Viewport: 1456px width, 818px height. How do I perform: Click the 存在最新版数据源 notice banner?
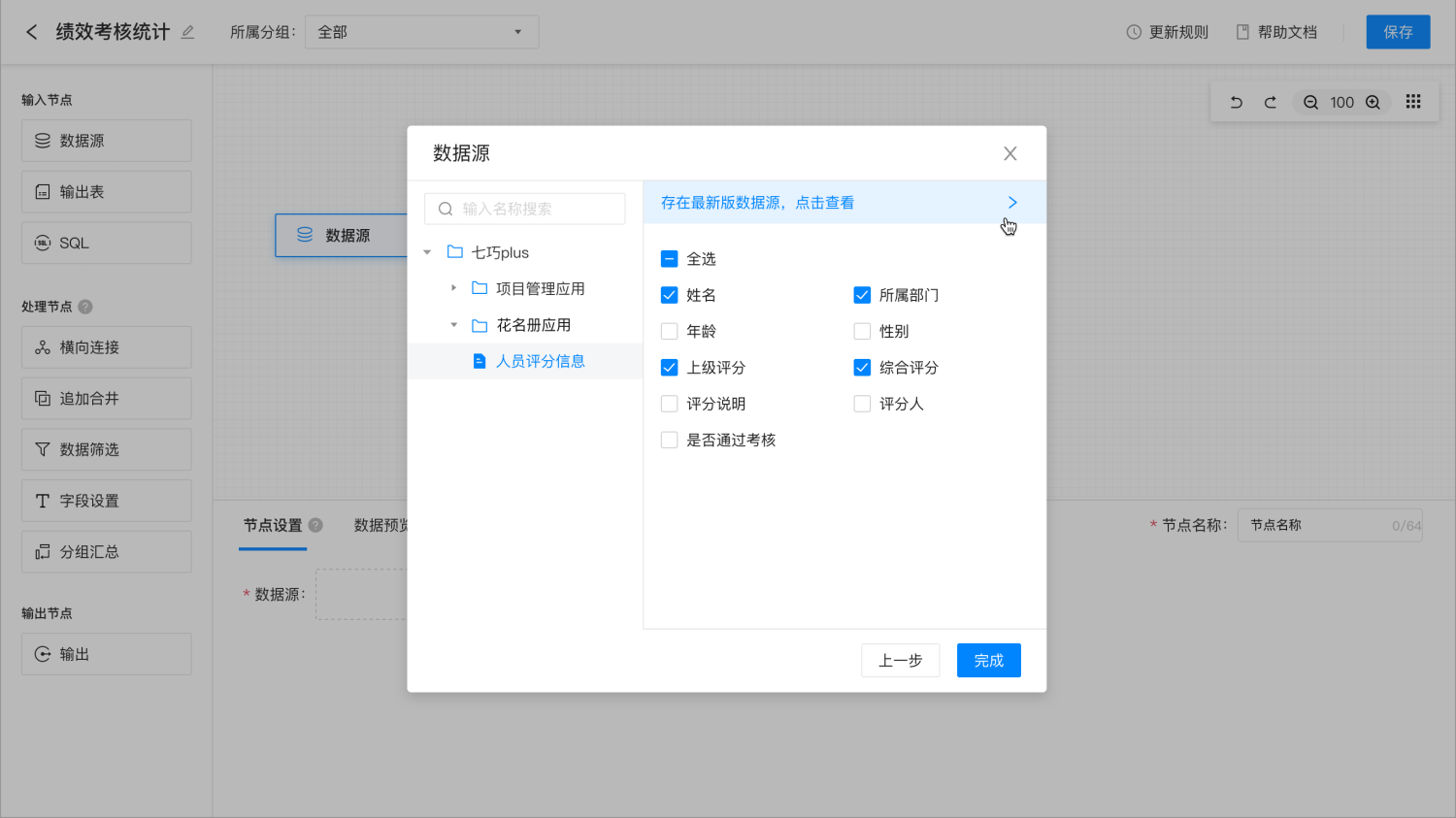(x=844, y=203)
